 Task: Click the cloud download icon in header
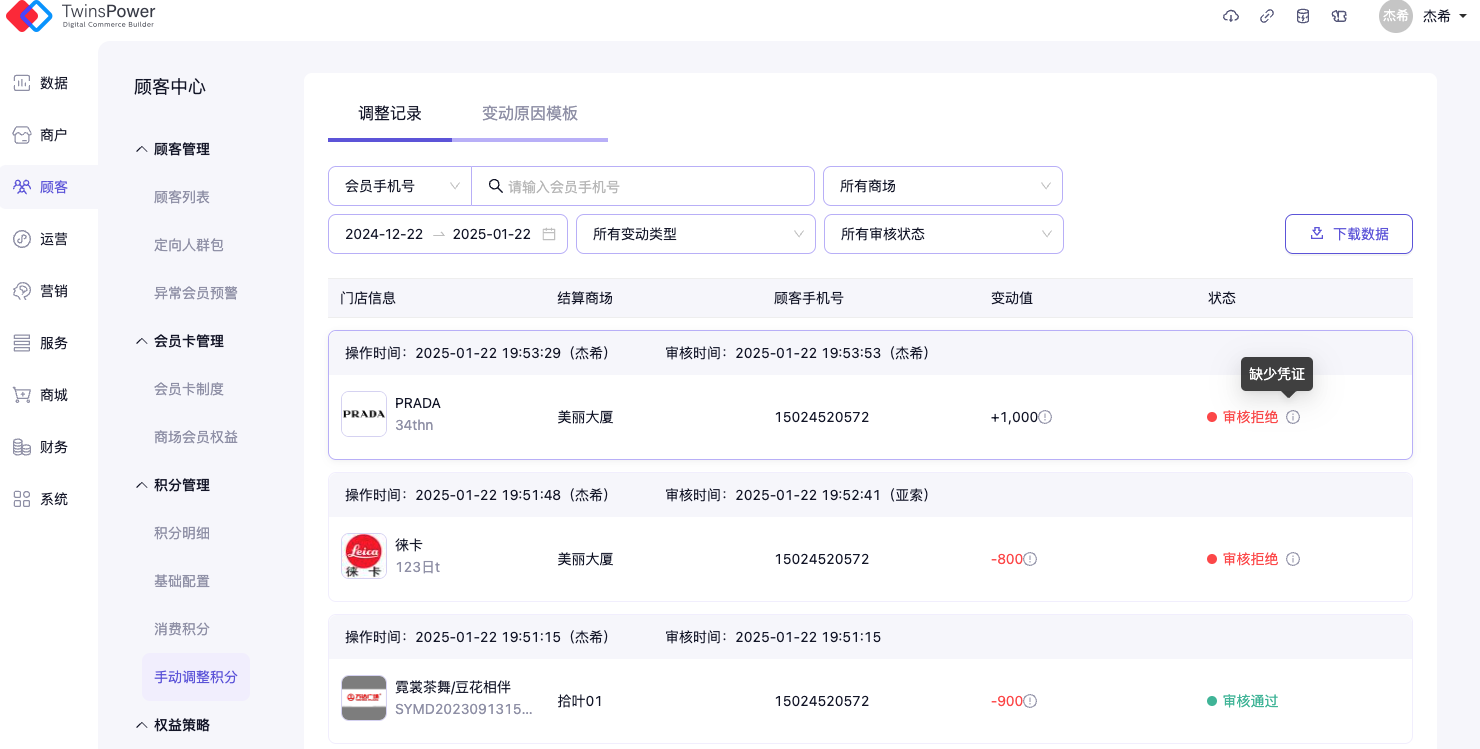click(1231, 16)
